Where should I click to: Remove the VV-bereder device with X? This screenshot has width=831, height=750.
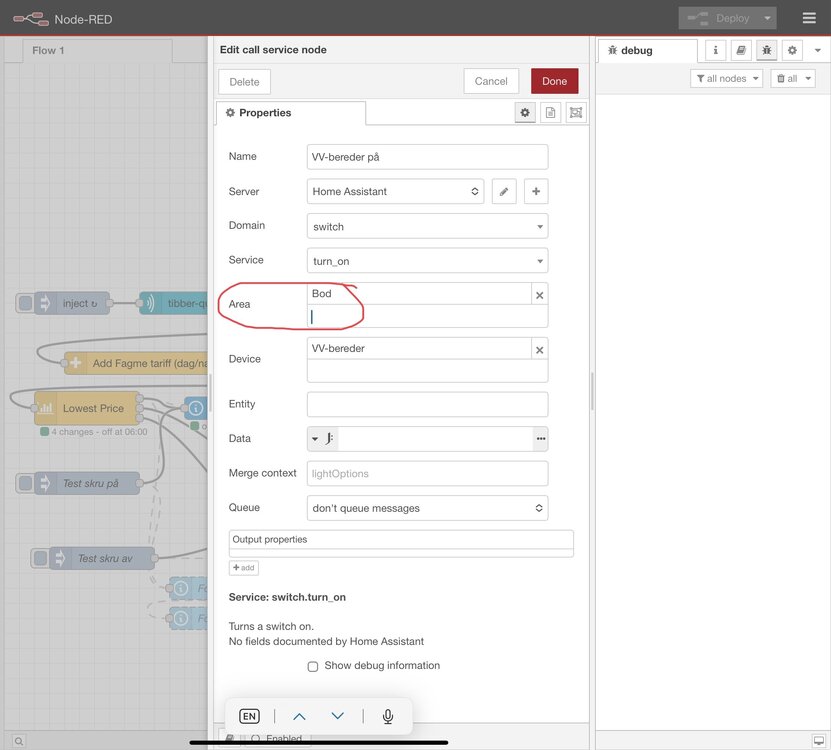[x=539, y=349]
